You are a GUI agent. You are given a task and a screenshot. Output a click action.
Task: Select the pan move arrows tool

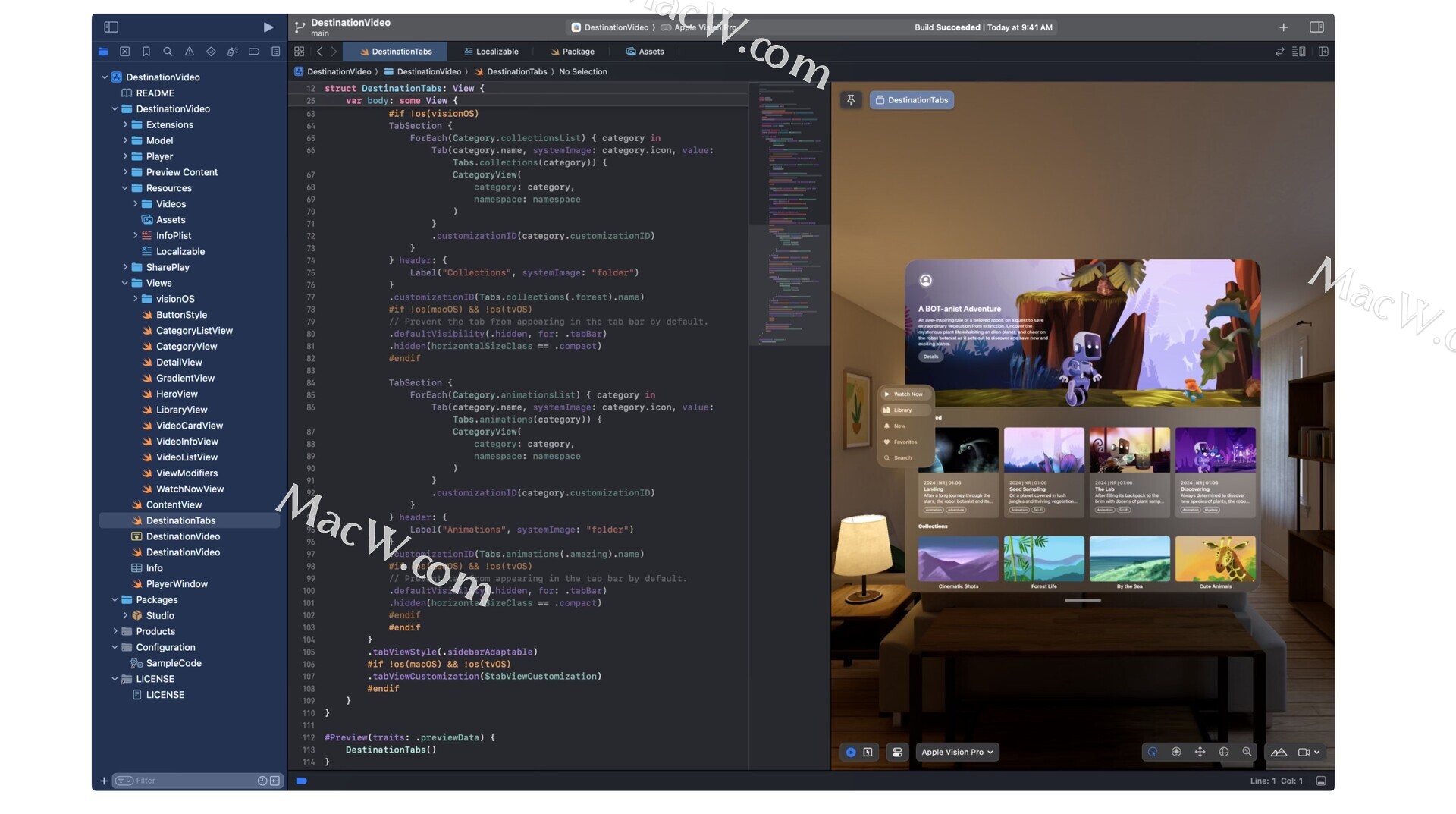[1200, 752]
